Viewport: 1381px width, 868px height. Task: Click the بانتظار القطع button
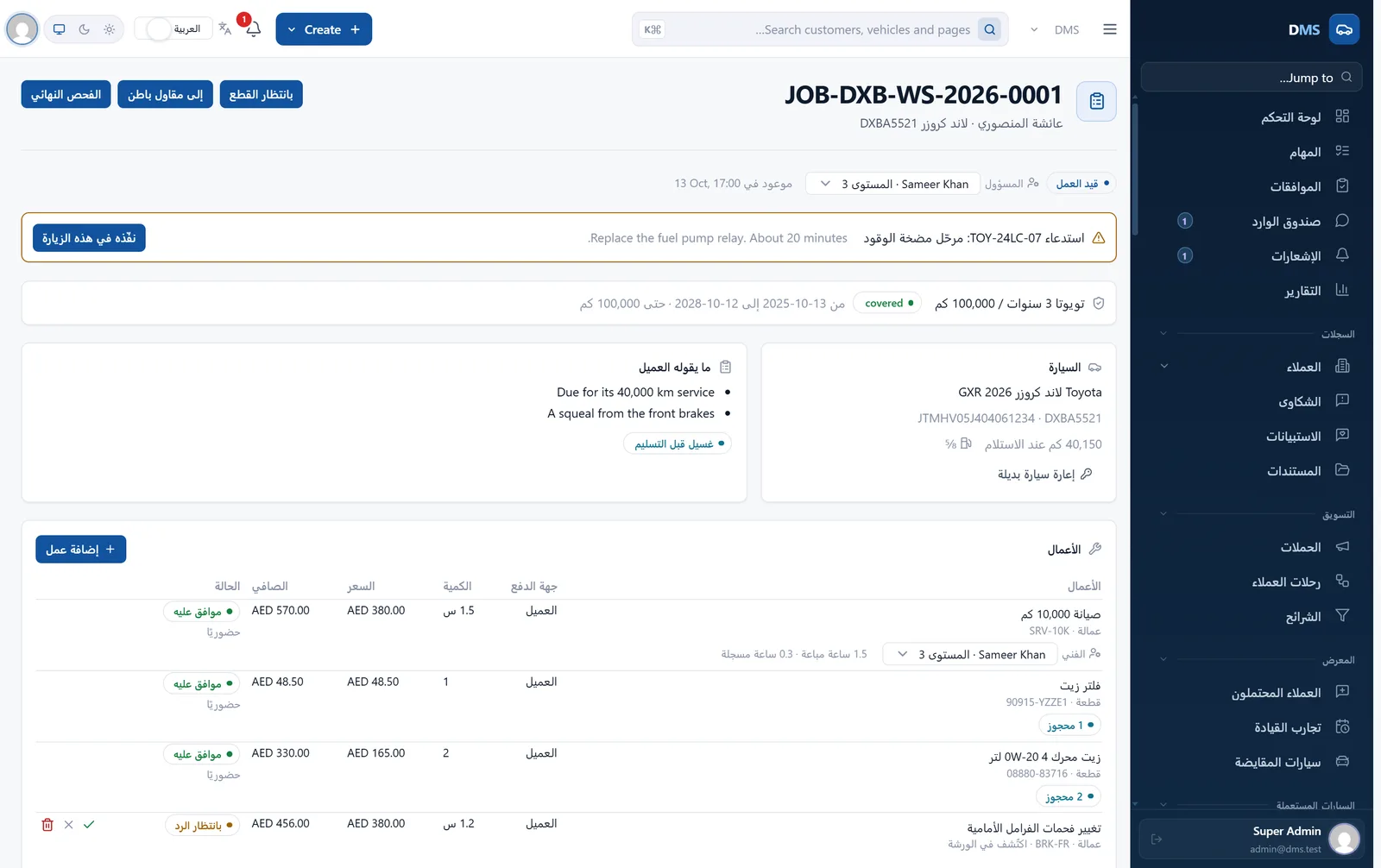[x=261, y=94]
